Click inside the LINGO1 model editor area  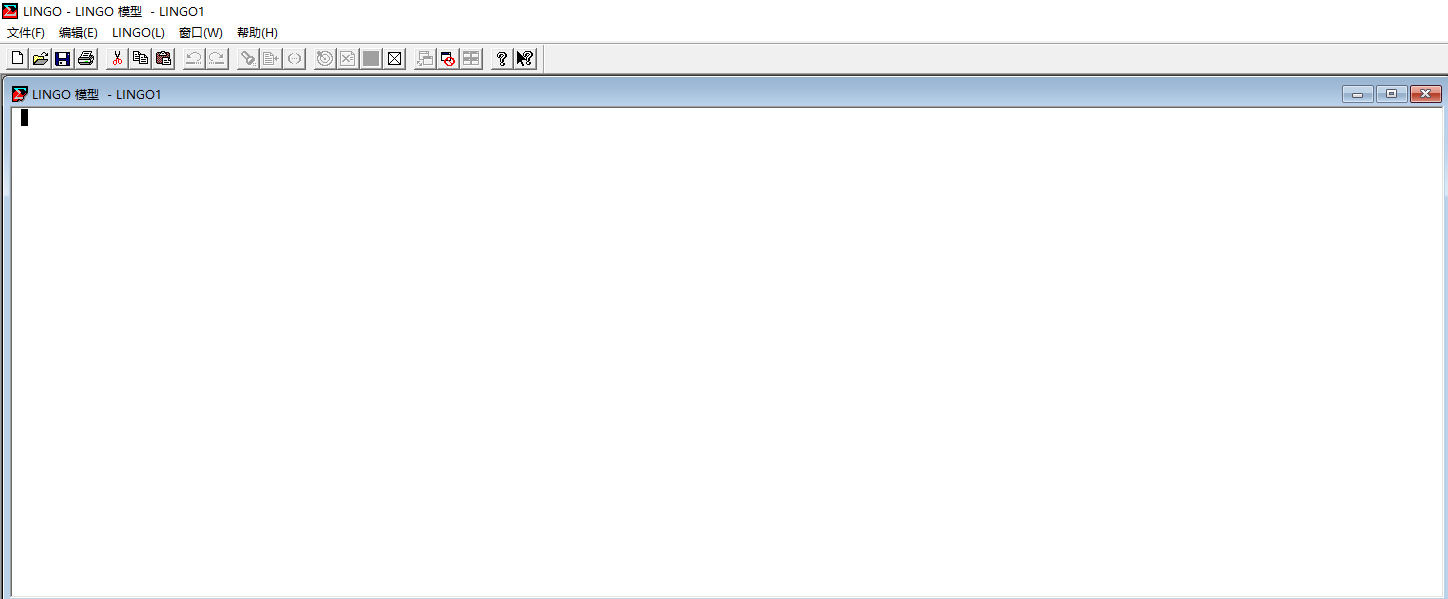700,350
